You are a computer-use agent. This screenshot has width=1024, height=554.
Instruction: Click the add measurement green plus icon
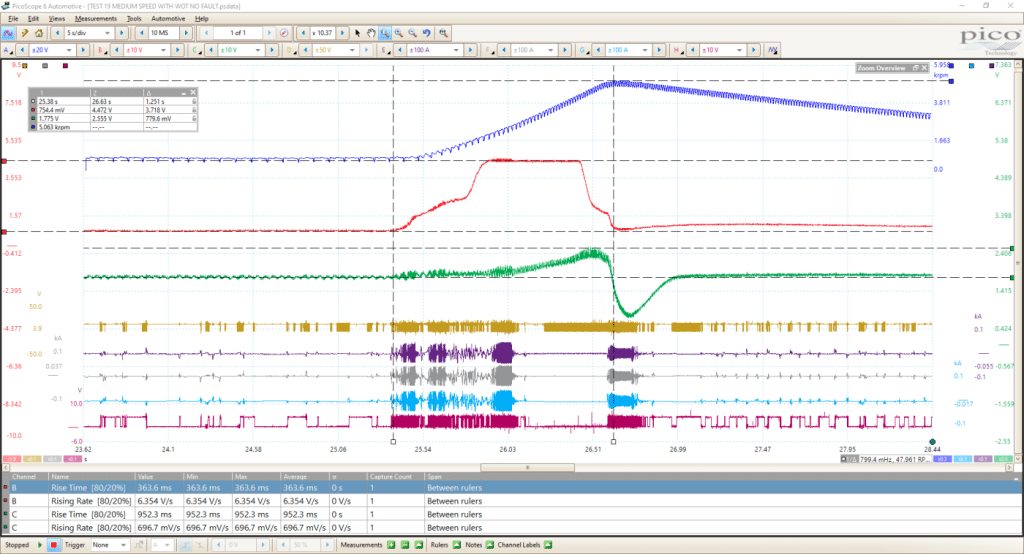(391, 545)
